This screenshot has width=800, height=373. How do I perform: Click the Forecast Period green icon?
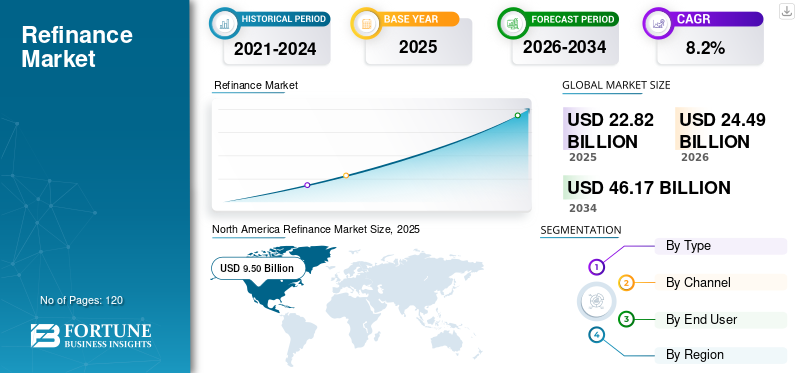tap(512, 23)
